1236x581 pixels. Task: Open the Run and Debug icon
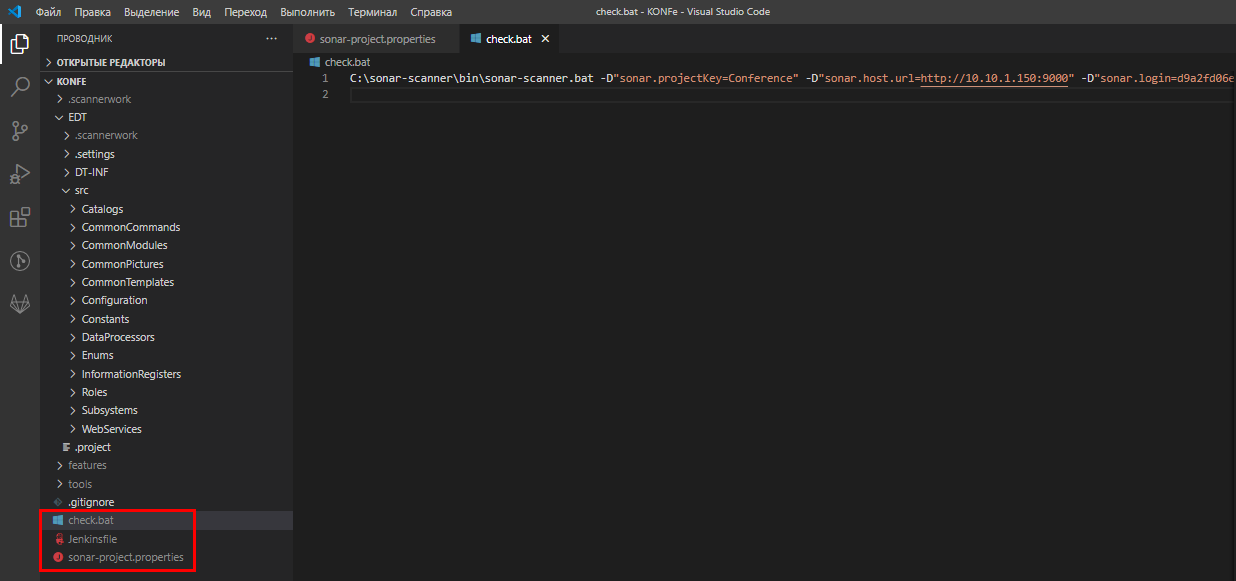(19, 174)
